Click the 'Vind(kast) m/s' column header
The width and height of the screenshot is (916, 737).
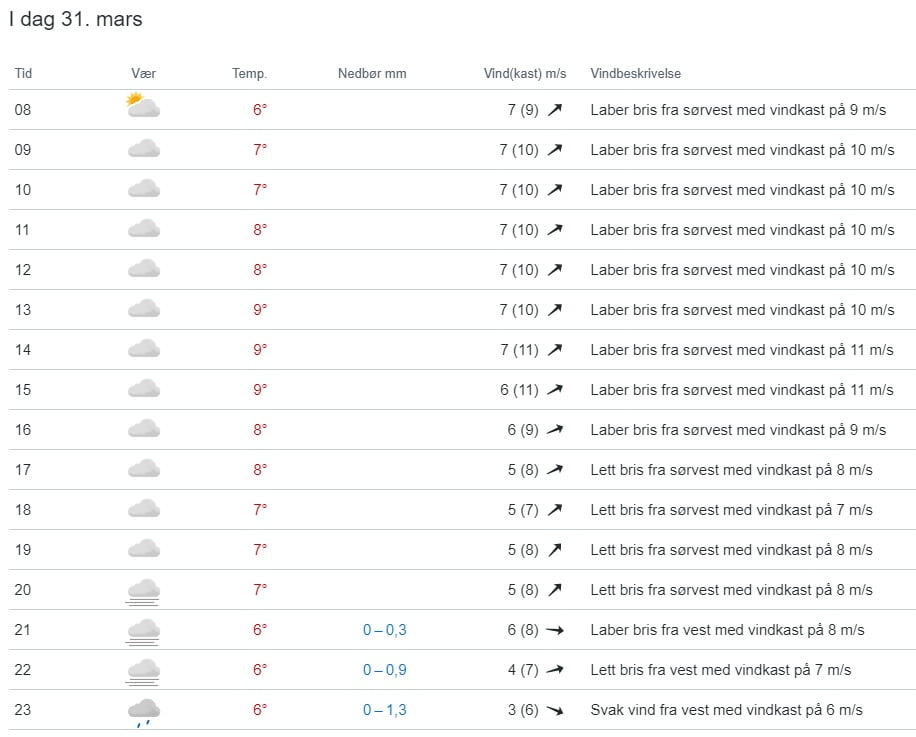tap(525, 74)
